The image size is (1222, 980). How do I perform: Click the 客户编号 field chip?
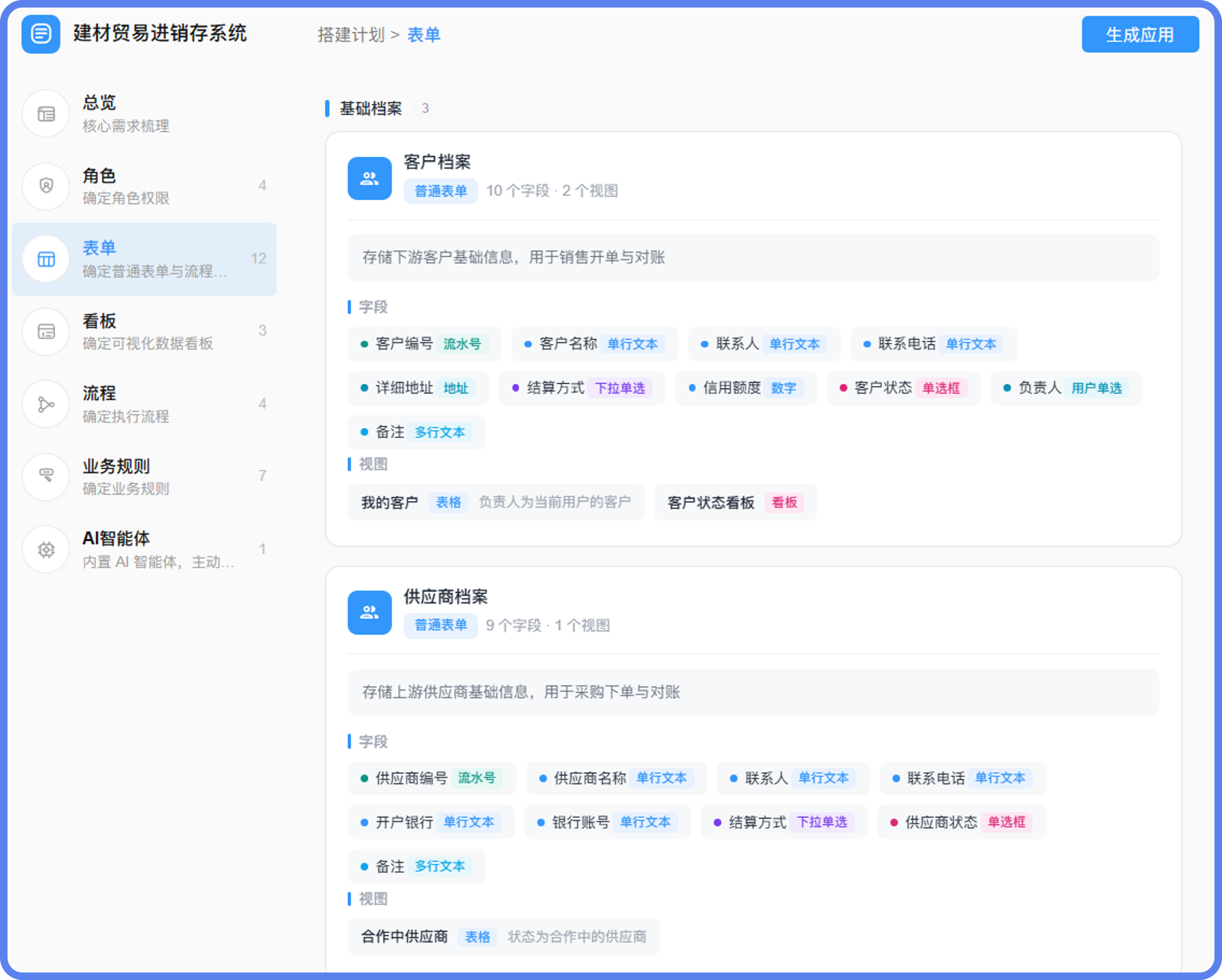[x=424, y=343]
